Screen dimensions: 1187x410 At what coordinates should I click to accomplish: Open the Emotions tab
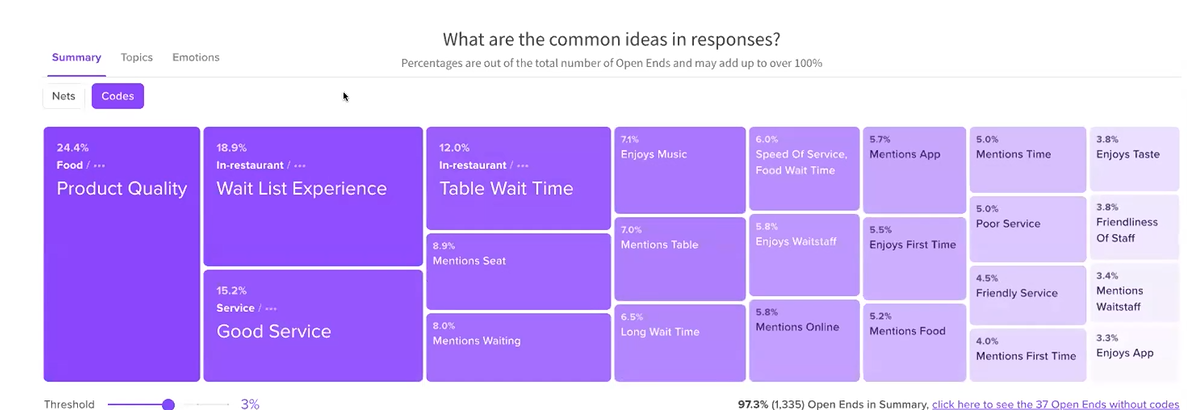coord(196,57)
